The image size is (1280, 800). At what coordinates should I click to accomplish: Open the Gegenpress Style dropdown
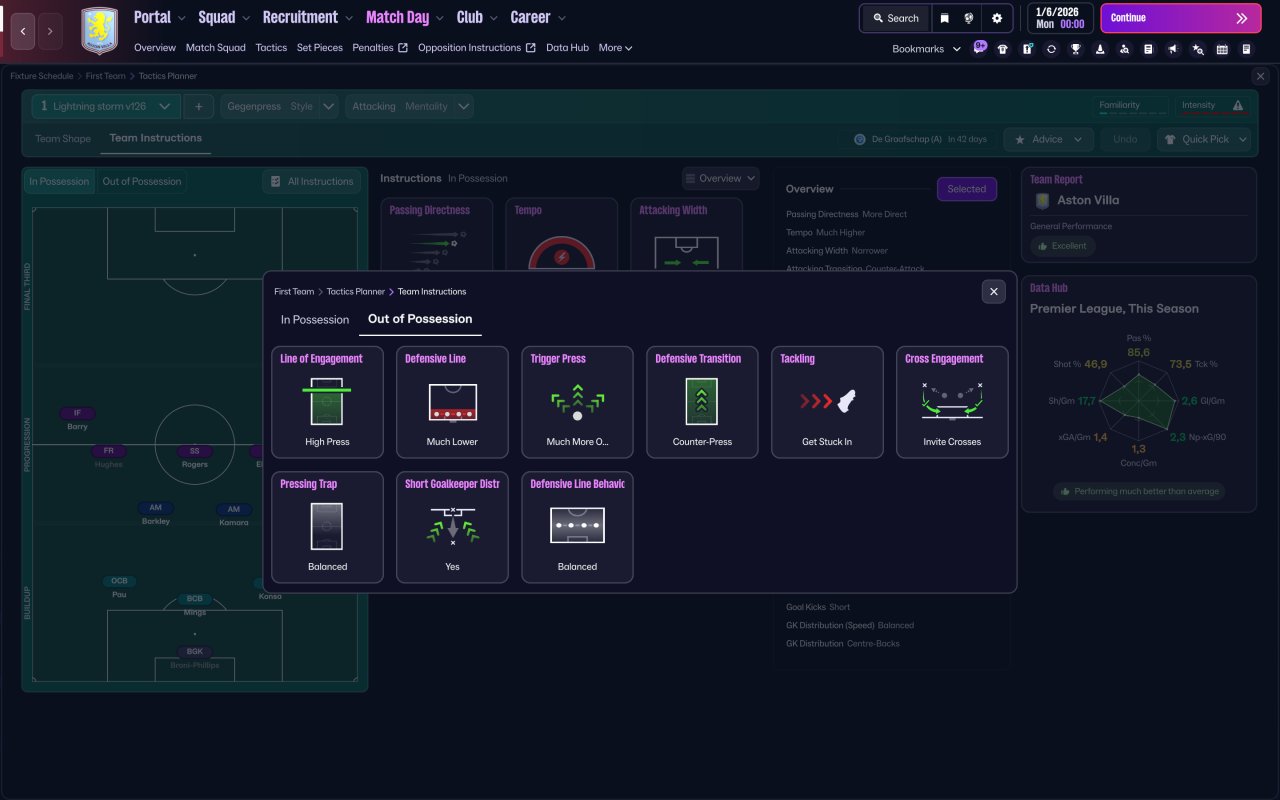279,106
